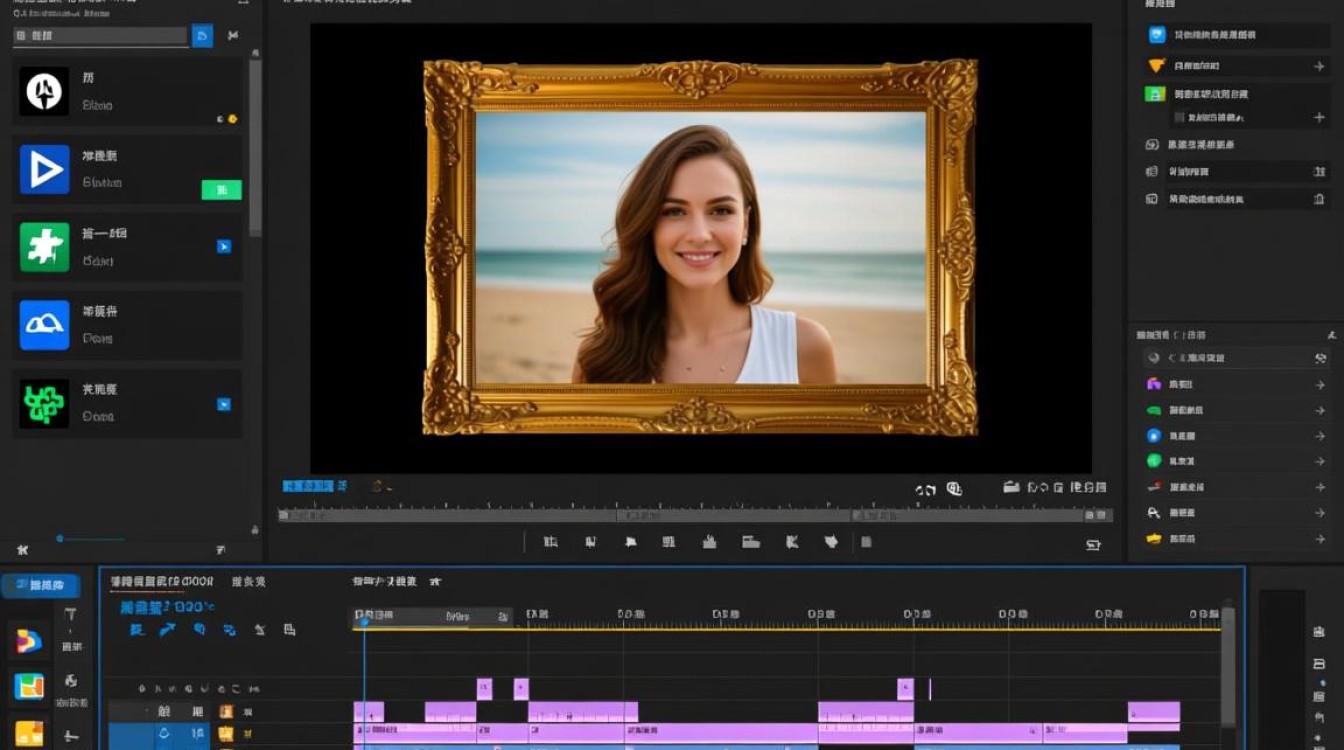Click the shield-shaped button in the transport bar

coord(830,542)
